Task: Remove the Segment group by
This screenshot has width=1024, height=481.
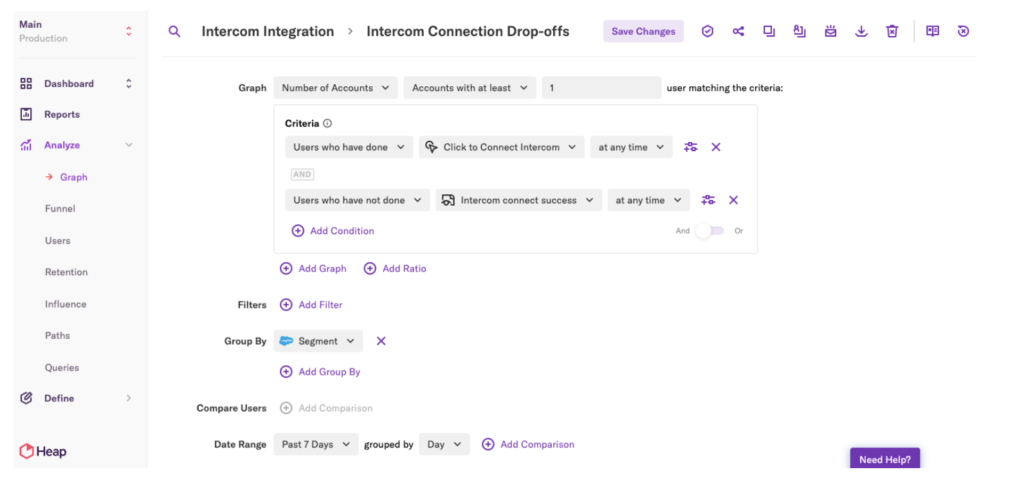Action: [381, 341]
